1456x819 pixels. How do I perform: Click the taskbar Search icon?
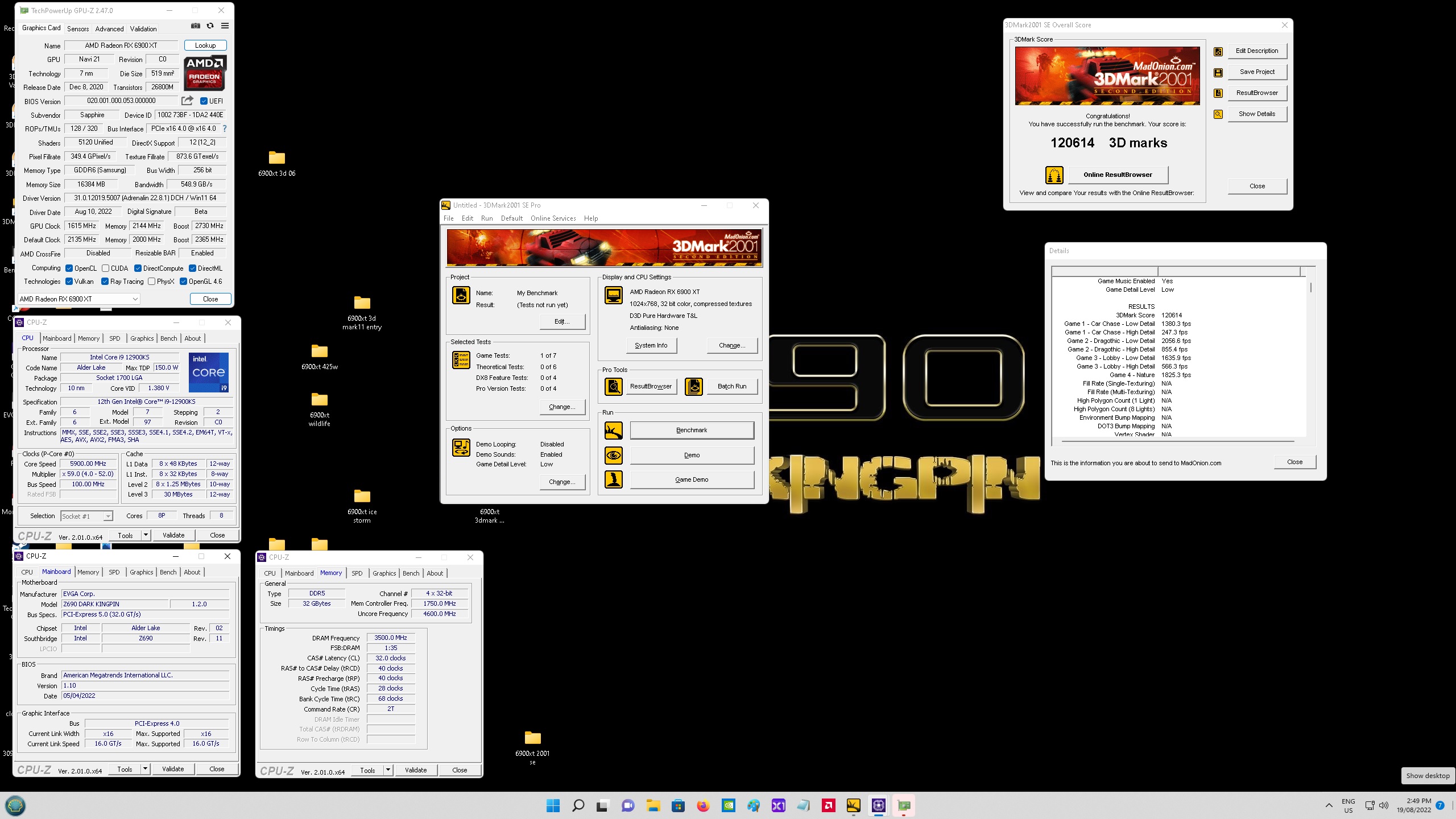(x=578, y=805)
